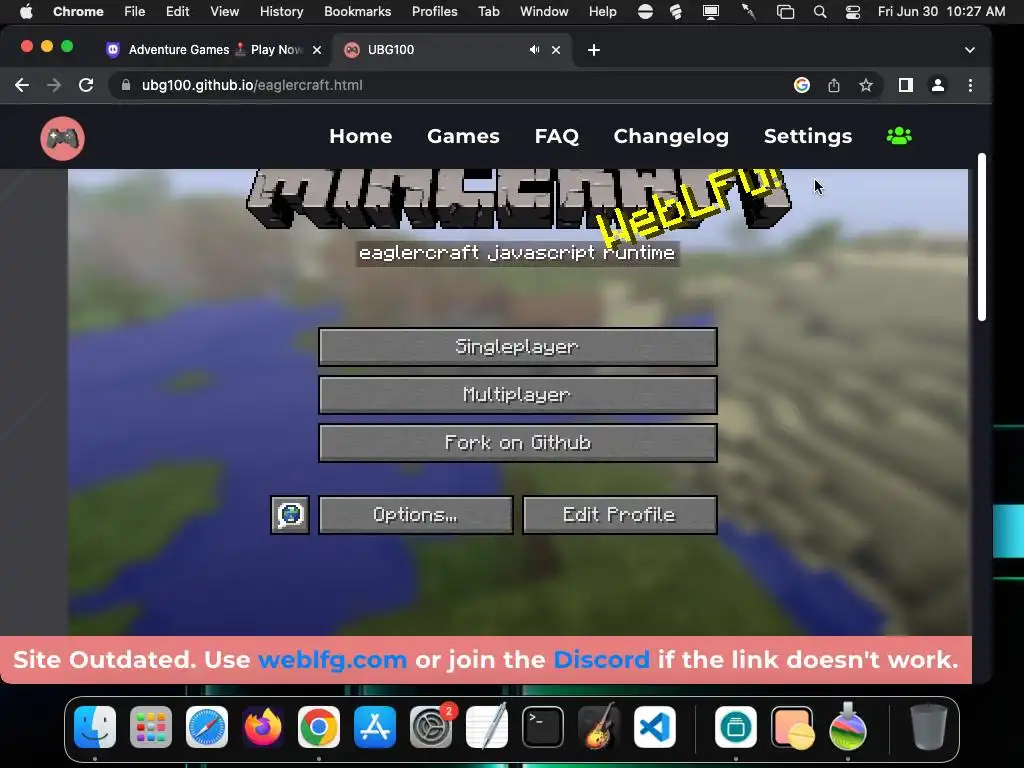Expand the tab search chevron
This screenshot has height=768, width=1024.
click(x=970, y=50)
